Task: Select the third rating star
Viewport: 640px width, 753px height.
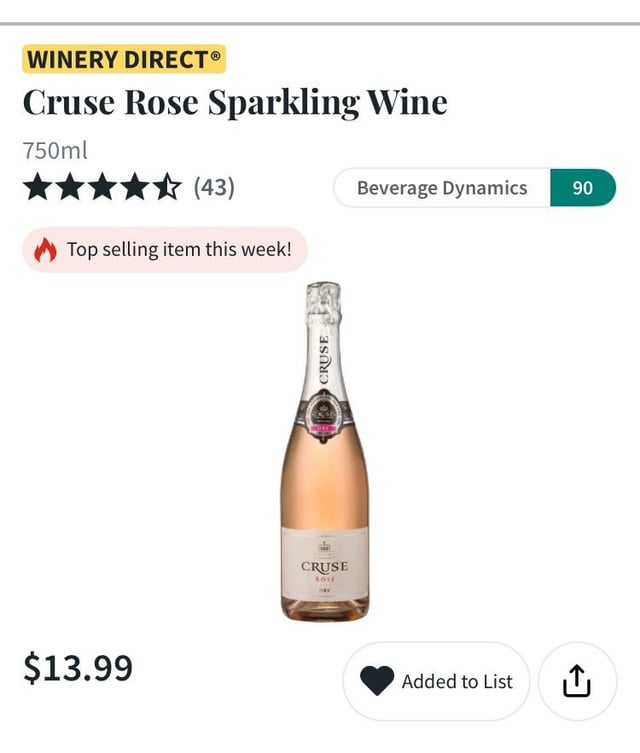Action: click(103, 187)
